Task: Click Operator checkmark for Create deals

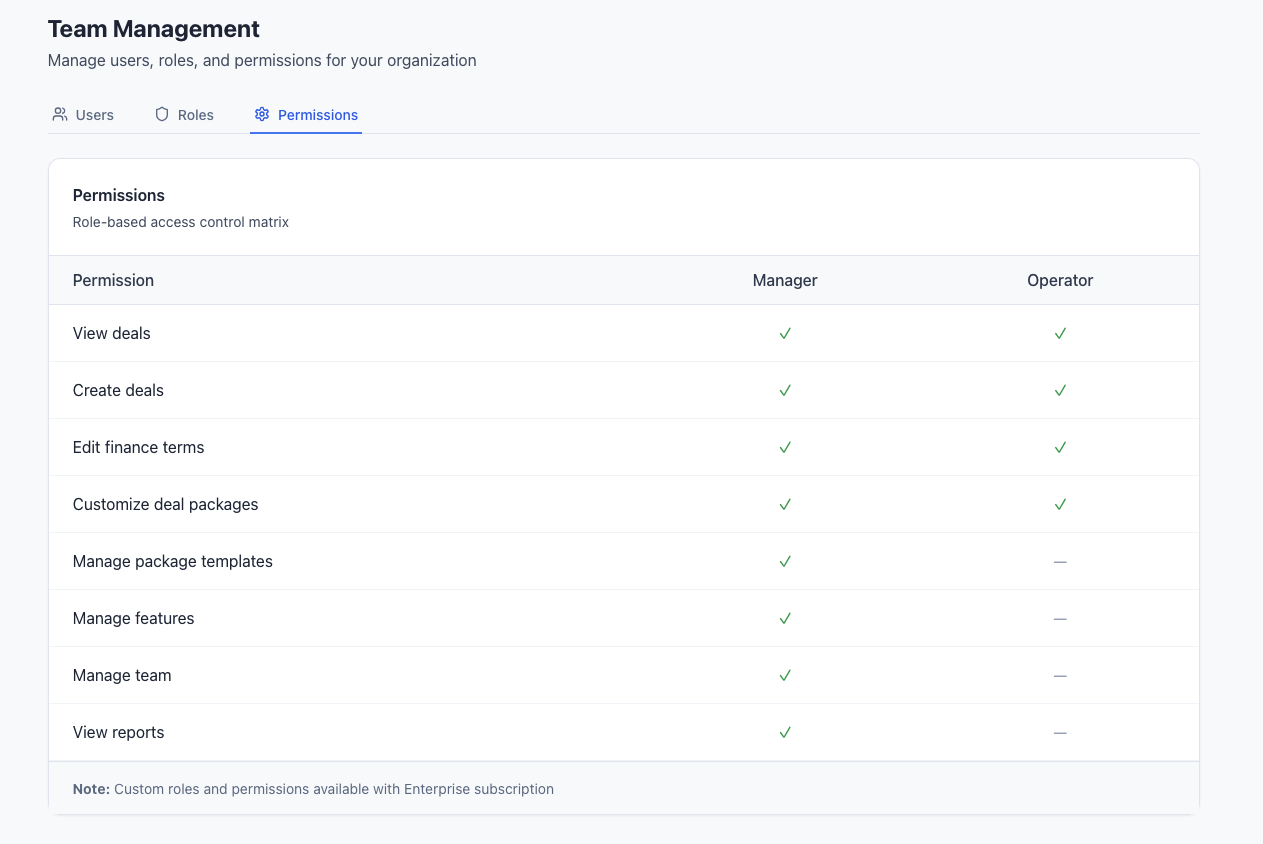Action: click(x=1060, y=391)
